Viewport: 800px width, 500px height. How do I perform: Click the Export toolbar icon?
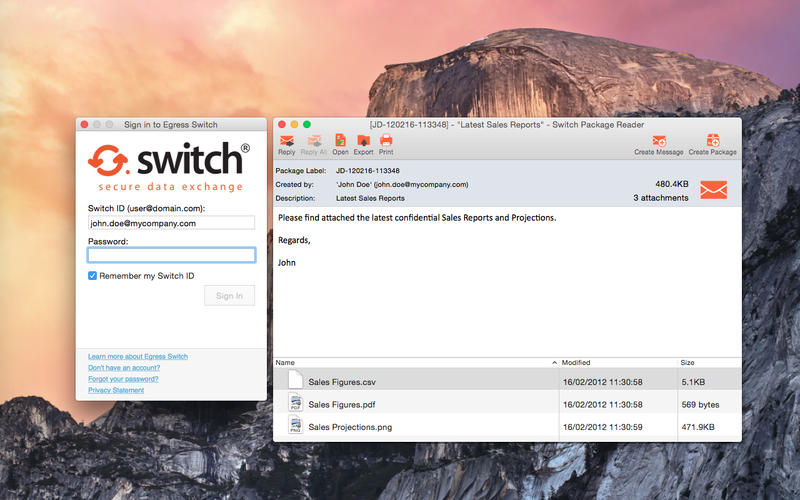[x=363, y=141]
